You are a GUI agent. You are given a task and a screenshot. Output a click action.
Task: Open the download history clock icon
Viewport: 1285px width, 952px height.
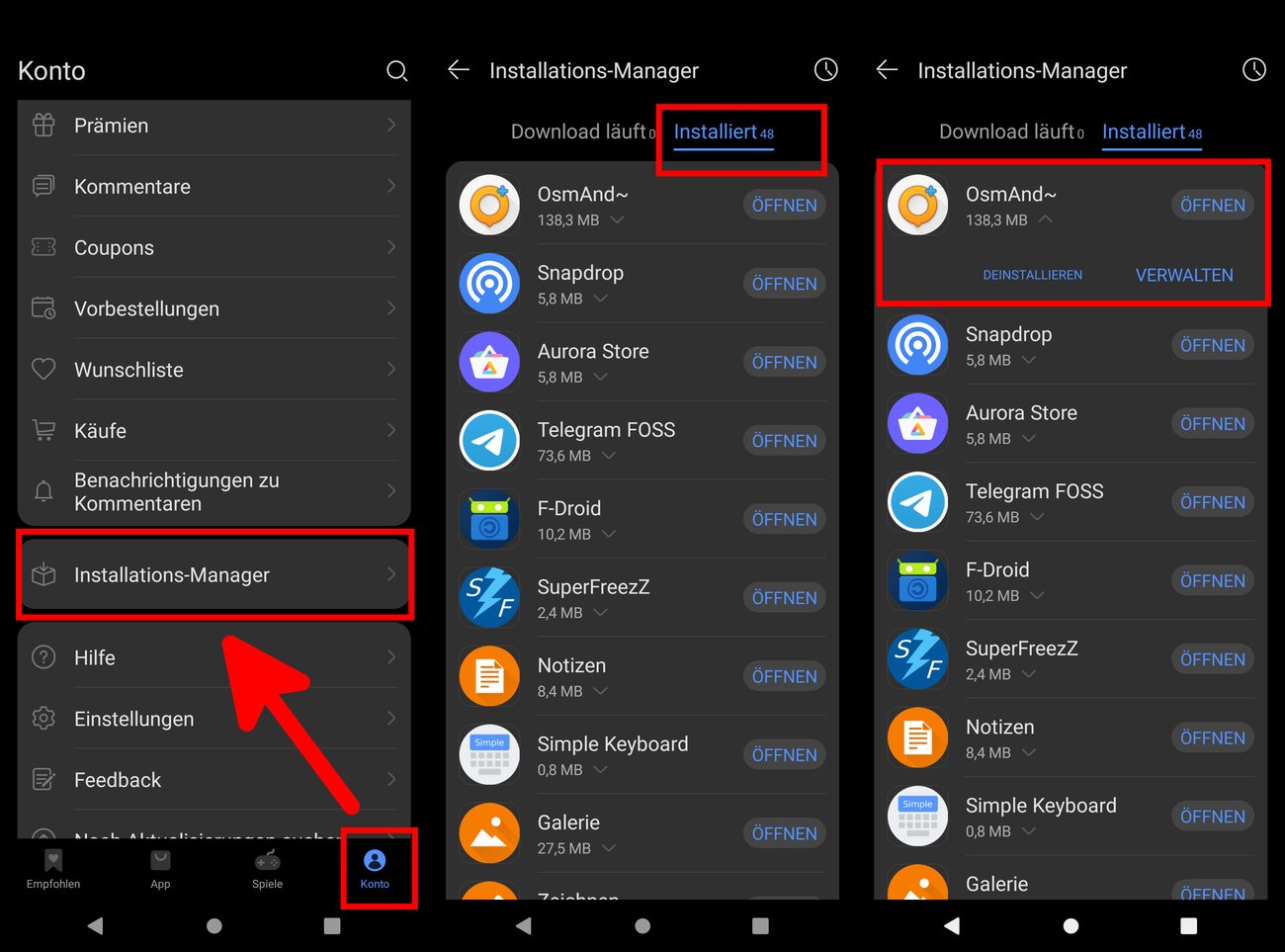click(826, 69)
